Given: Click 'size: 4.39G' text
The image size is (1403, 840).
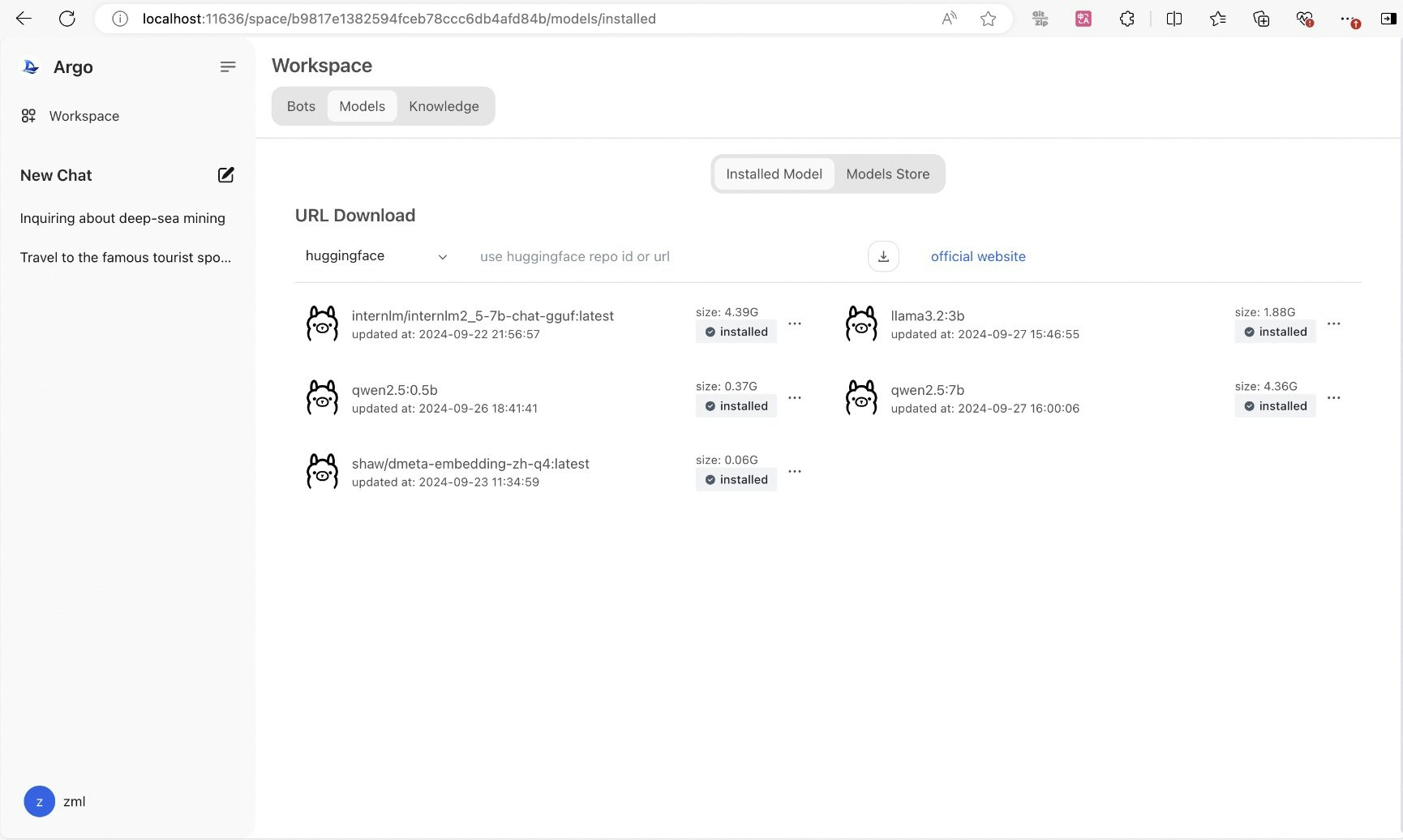Looking at the screenshot, I should pos(727,312).
